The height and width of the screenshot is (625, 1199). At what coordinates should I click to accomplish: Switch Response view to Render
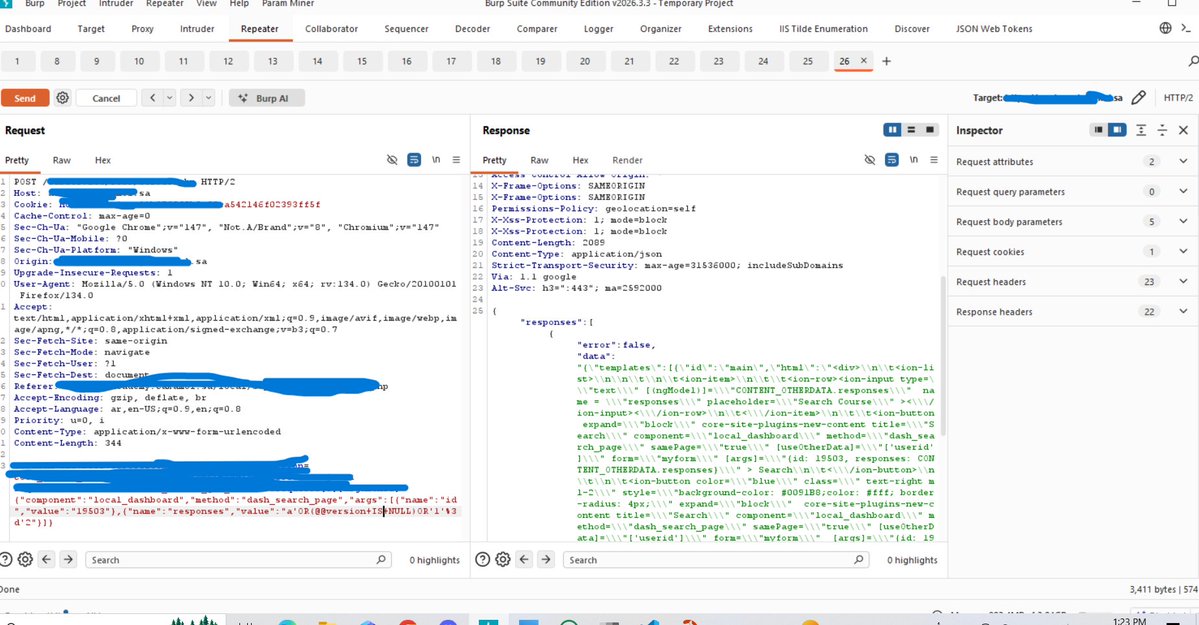point(627,160)
